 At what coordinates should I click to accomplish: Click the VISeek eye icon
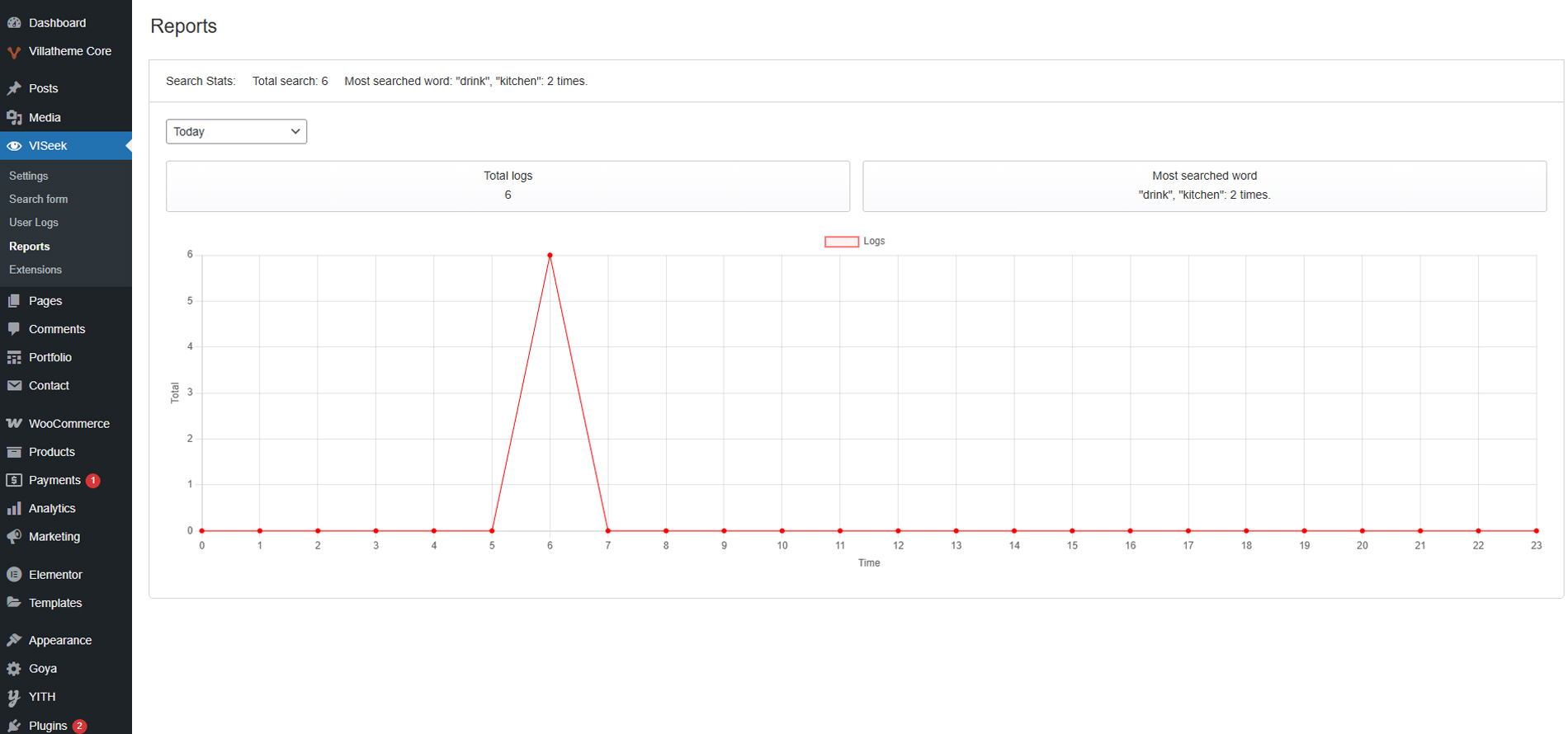coord(14,146)
